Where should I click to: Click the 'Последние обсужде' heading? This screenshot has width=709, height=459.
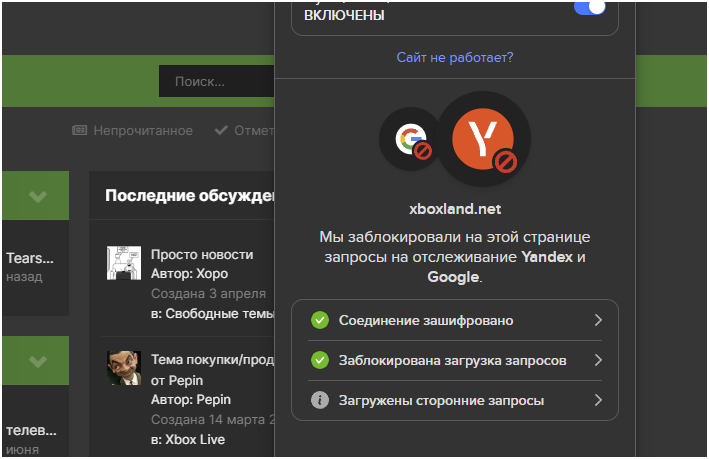190,195
